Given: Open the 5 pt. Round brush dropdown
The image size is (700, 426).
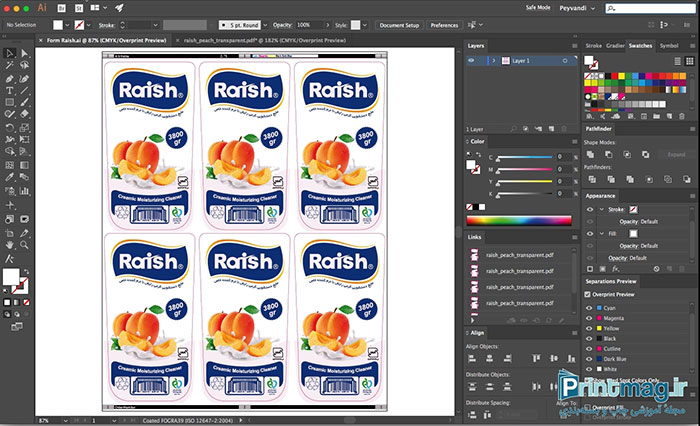Looking at the screenshot, I should click(x=265, y=25).
